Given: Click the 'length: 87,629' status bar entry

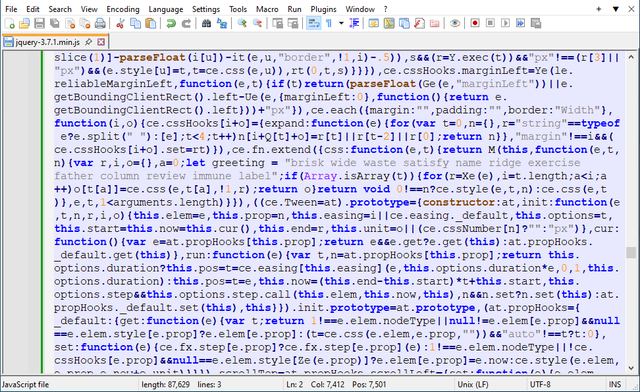Looking at the screenshot, I should [x=165, y=384].
